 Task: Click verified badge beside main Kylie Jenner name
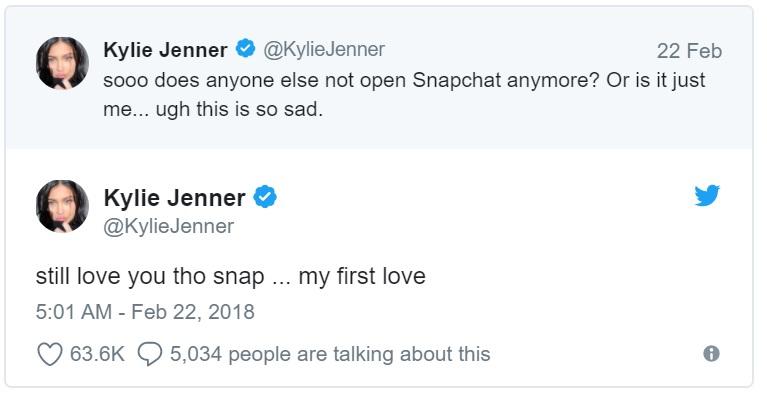coord(265,197)
